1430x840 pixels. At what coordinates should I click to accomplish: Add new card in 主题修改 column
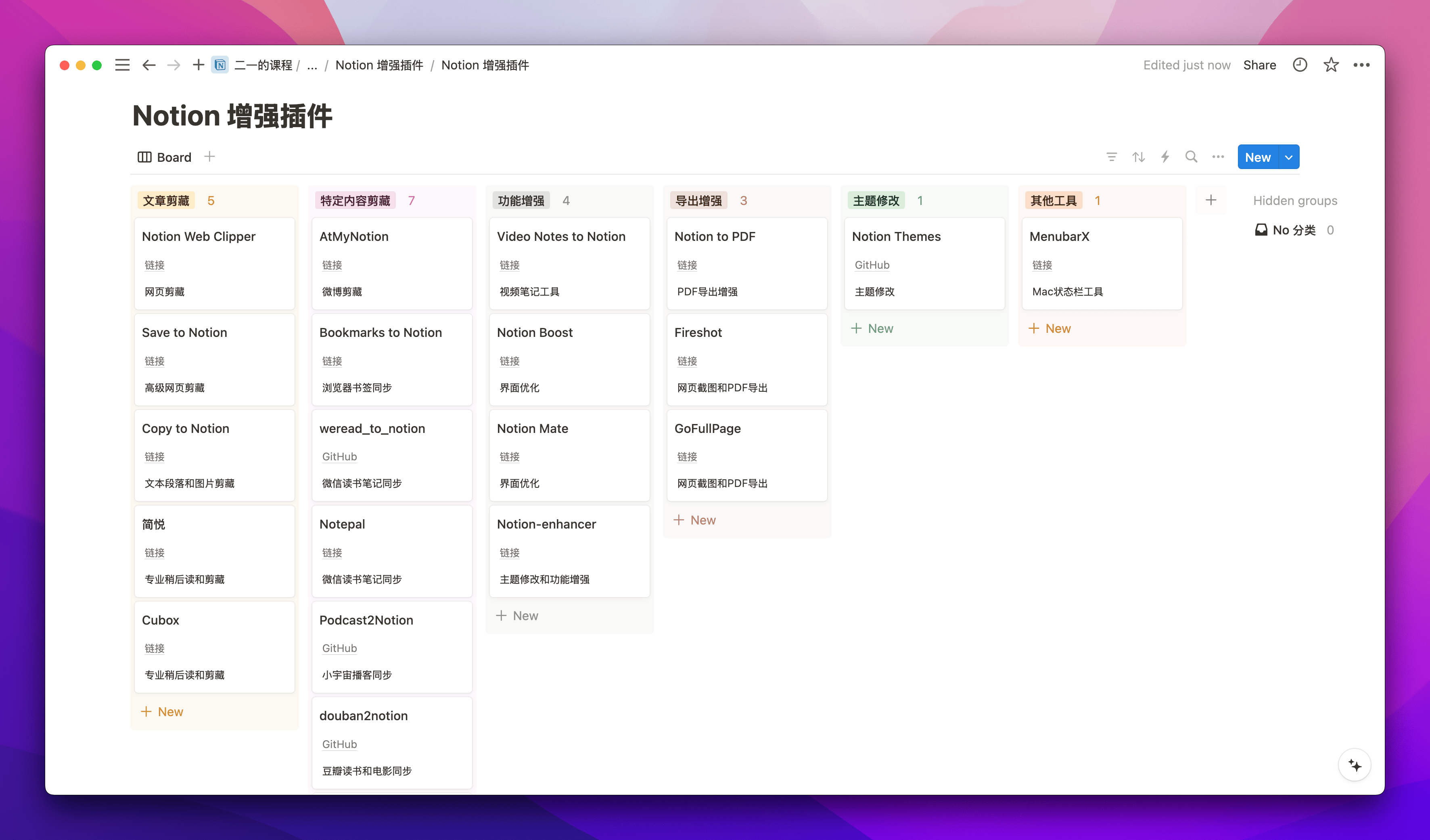(872, 329)
